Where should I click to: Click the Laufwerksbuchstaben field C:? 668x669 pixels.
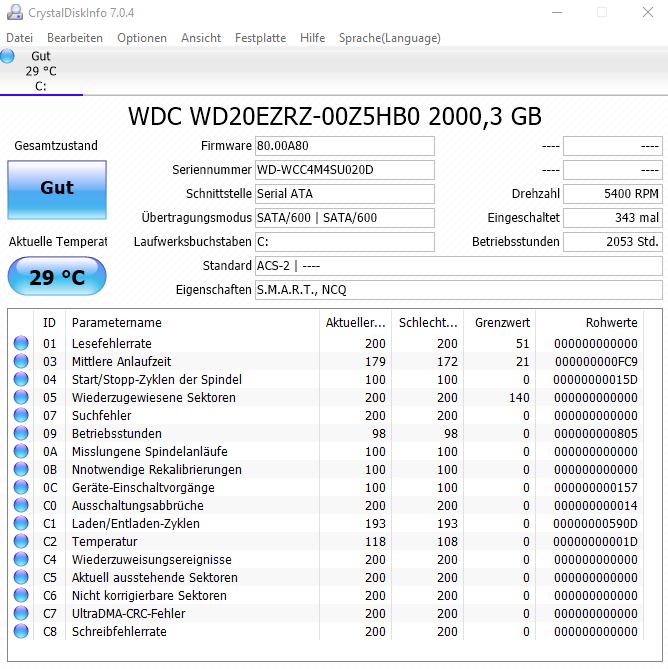(345, 242)
